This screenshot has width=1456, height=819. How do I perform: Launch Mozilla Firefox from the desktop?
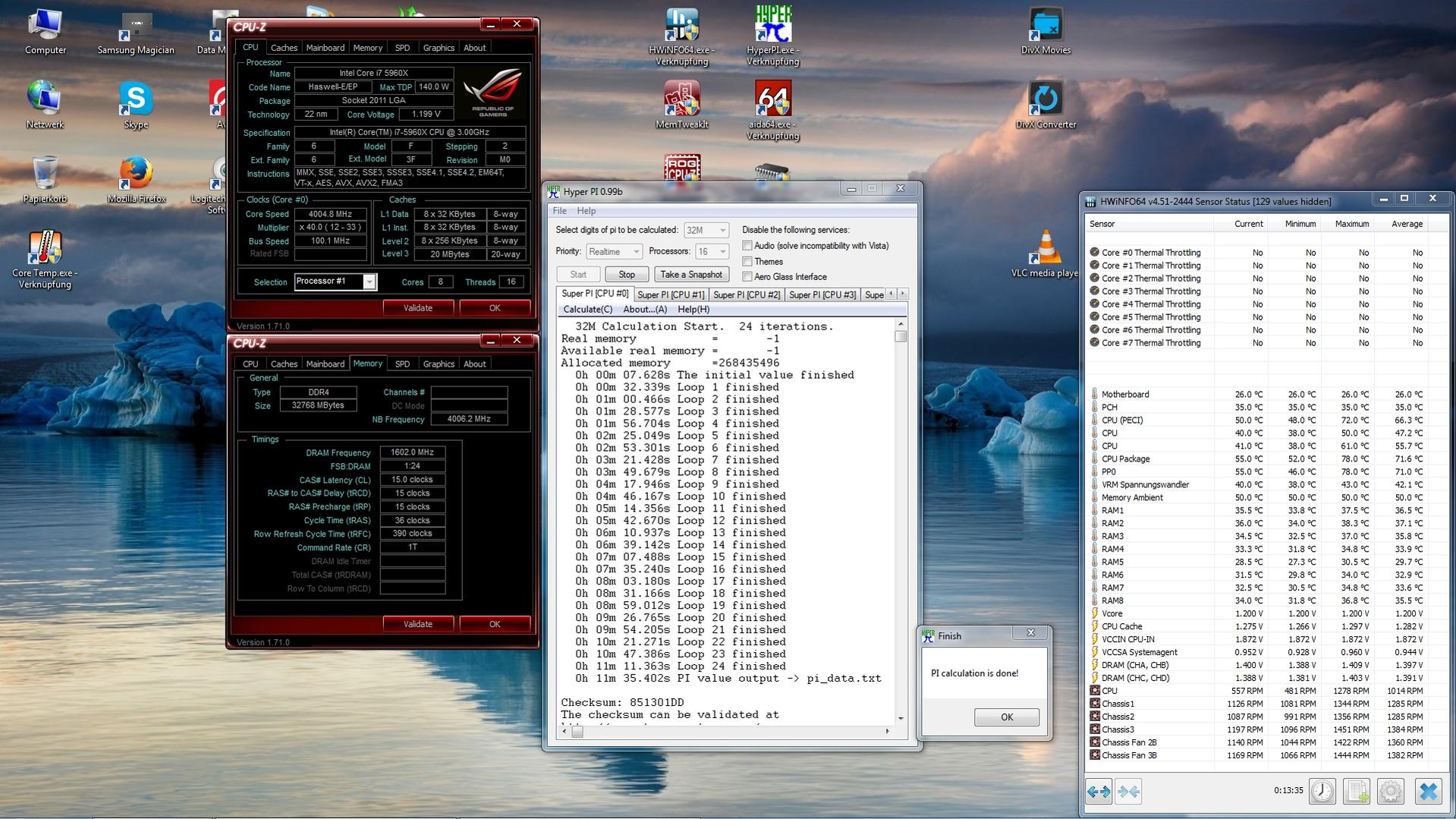click(x=136, y=179)
